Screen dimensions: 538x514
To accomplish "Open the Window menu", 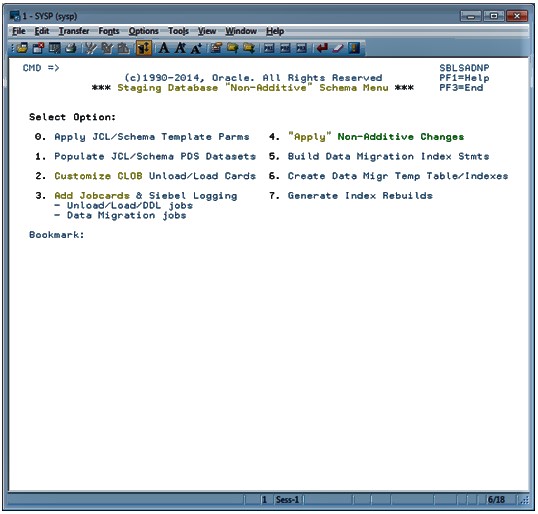I will pos(241,31).
